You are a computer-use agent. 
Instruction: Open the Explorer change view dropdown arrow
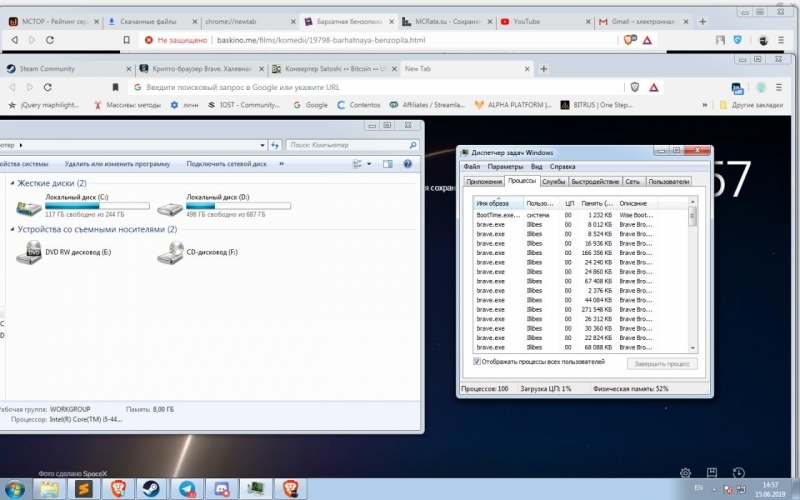[369, 164]
